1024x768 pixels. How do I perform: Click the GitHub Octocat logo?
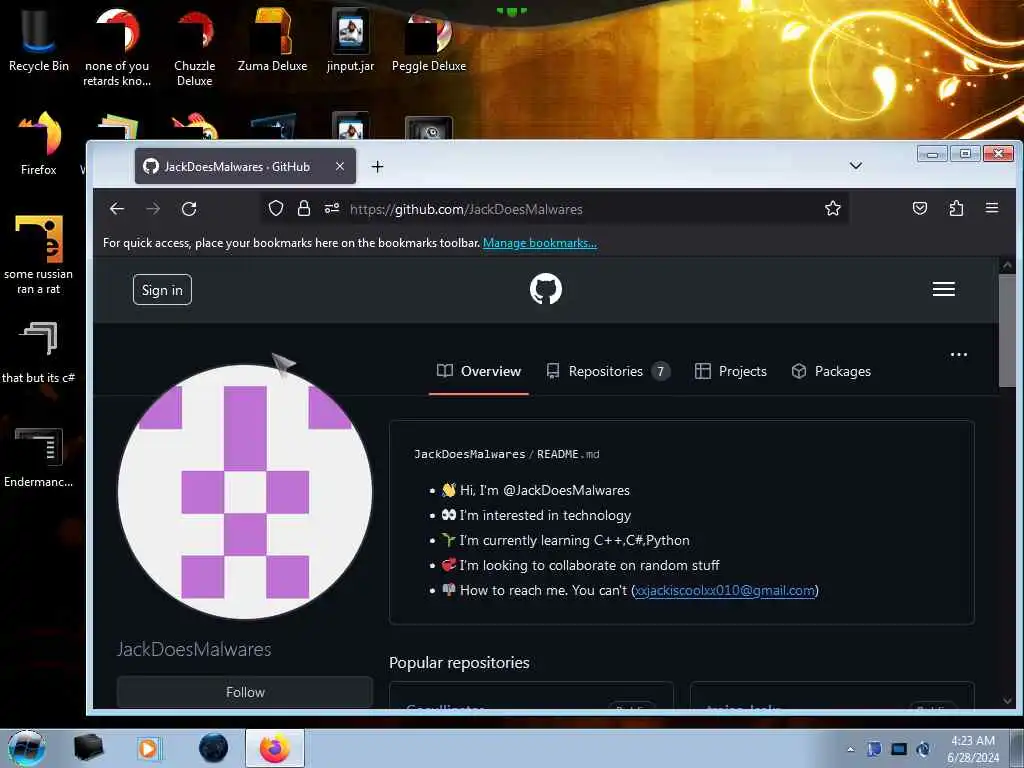click(546, 289)
